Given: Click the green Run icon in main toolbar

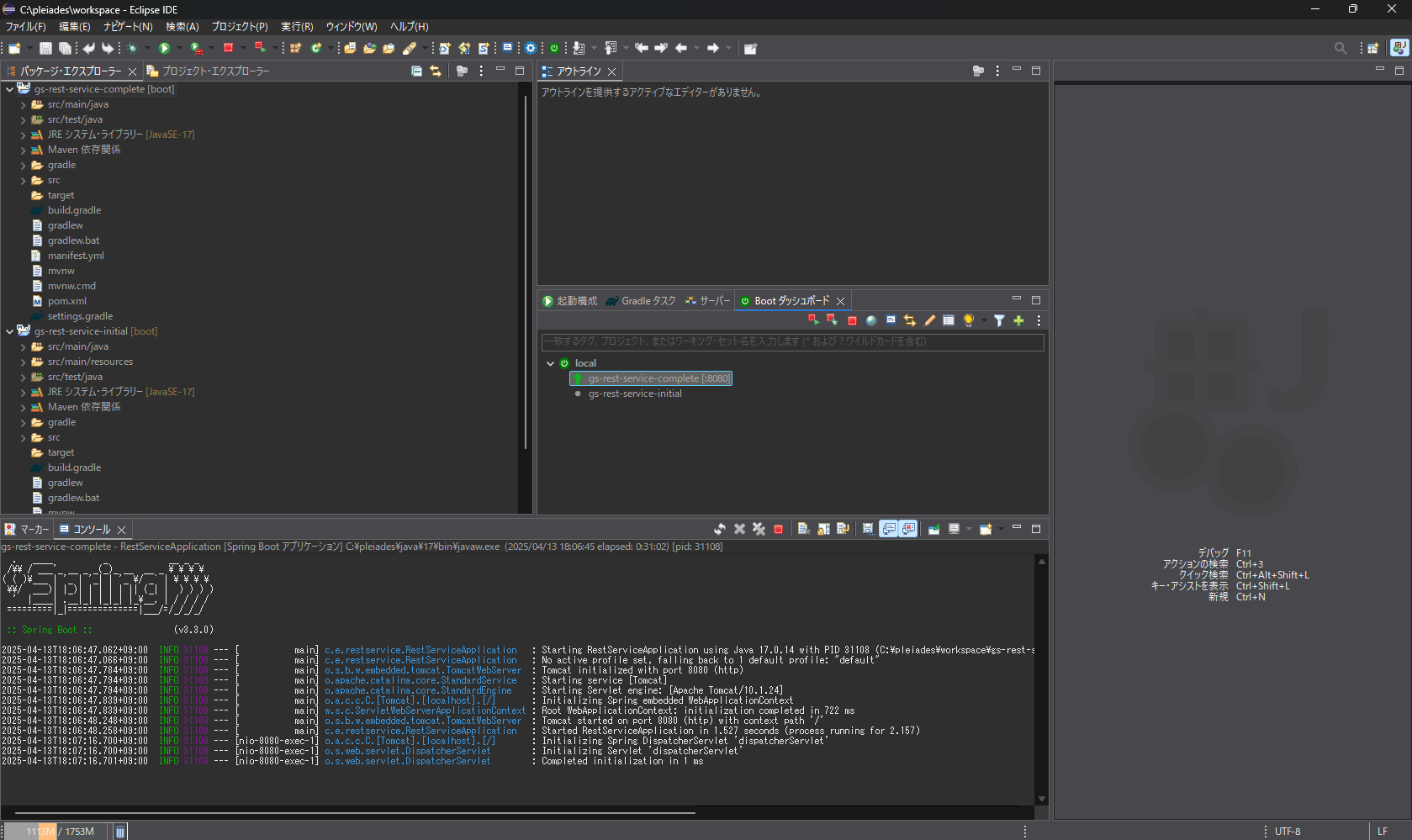Looking at the screenshot, I should (165, 48).
